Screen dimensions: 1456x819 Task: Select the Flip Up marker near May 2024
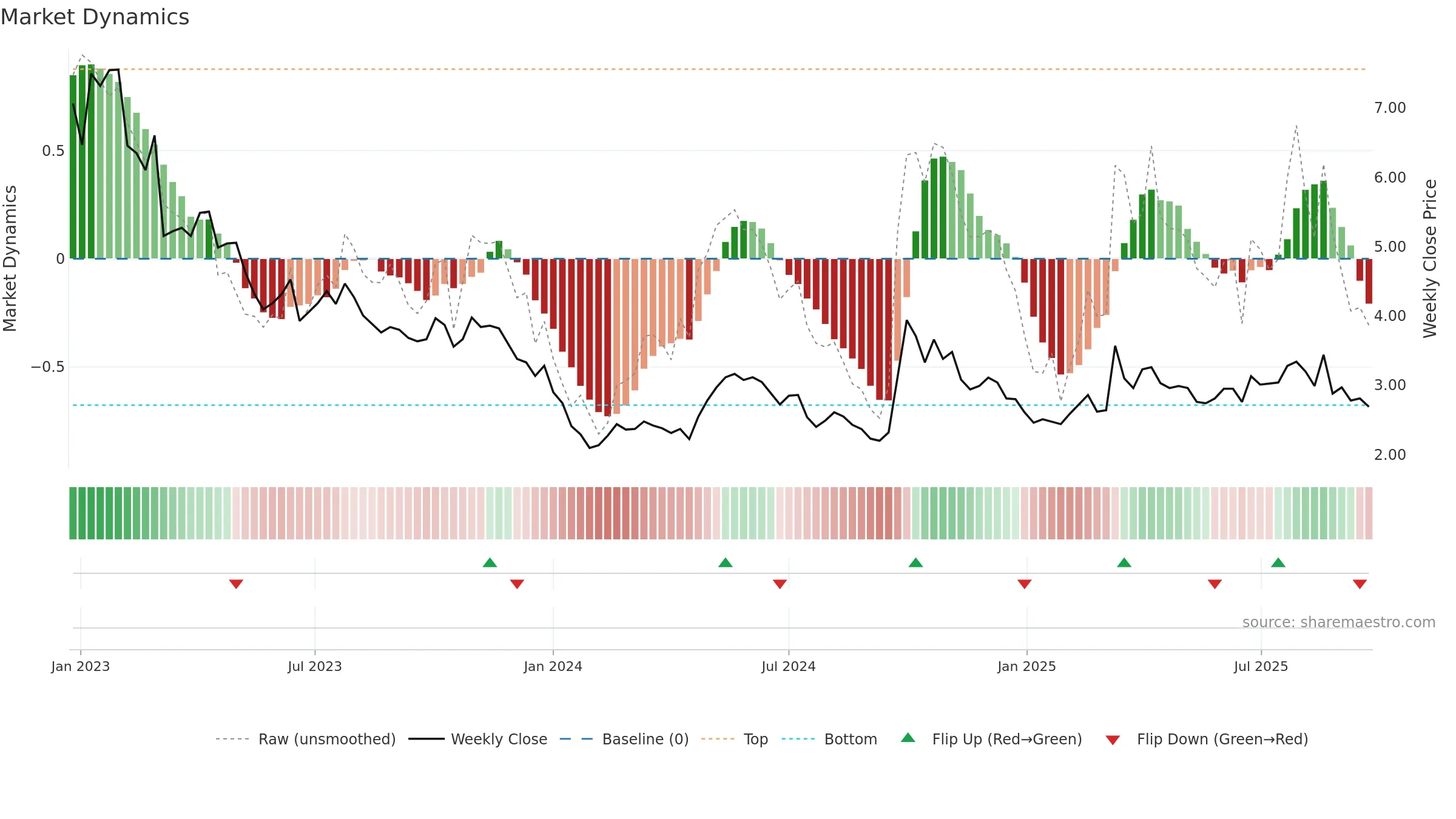tap(725, 562)
